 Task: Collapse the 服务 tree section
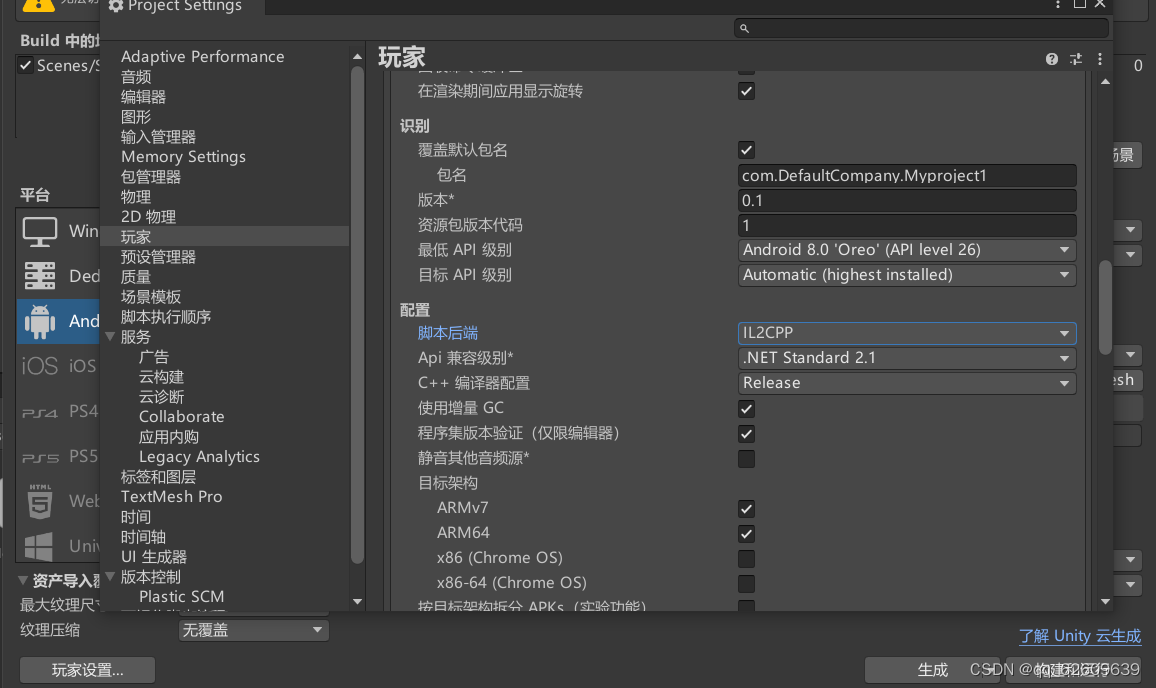(110, 337)
